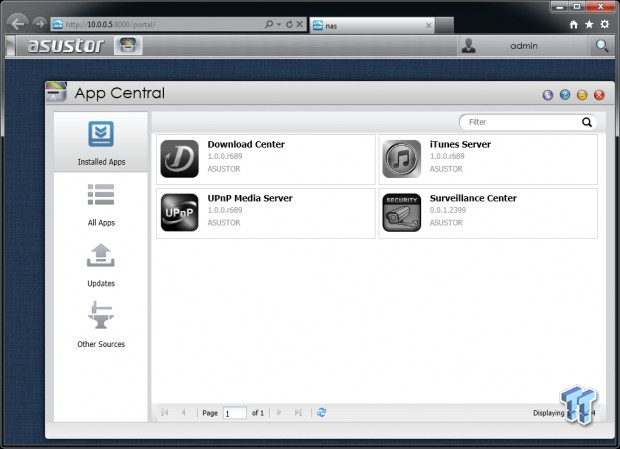Image resolution: width=620 pixels, height=449 pixels.
Task: Click the Surveillance Center version 0.0.1.2399
Action: click(x=448, y=210)
